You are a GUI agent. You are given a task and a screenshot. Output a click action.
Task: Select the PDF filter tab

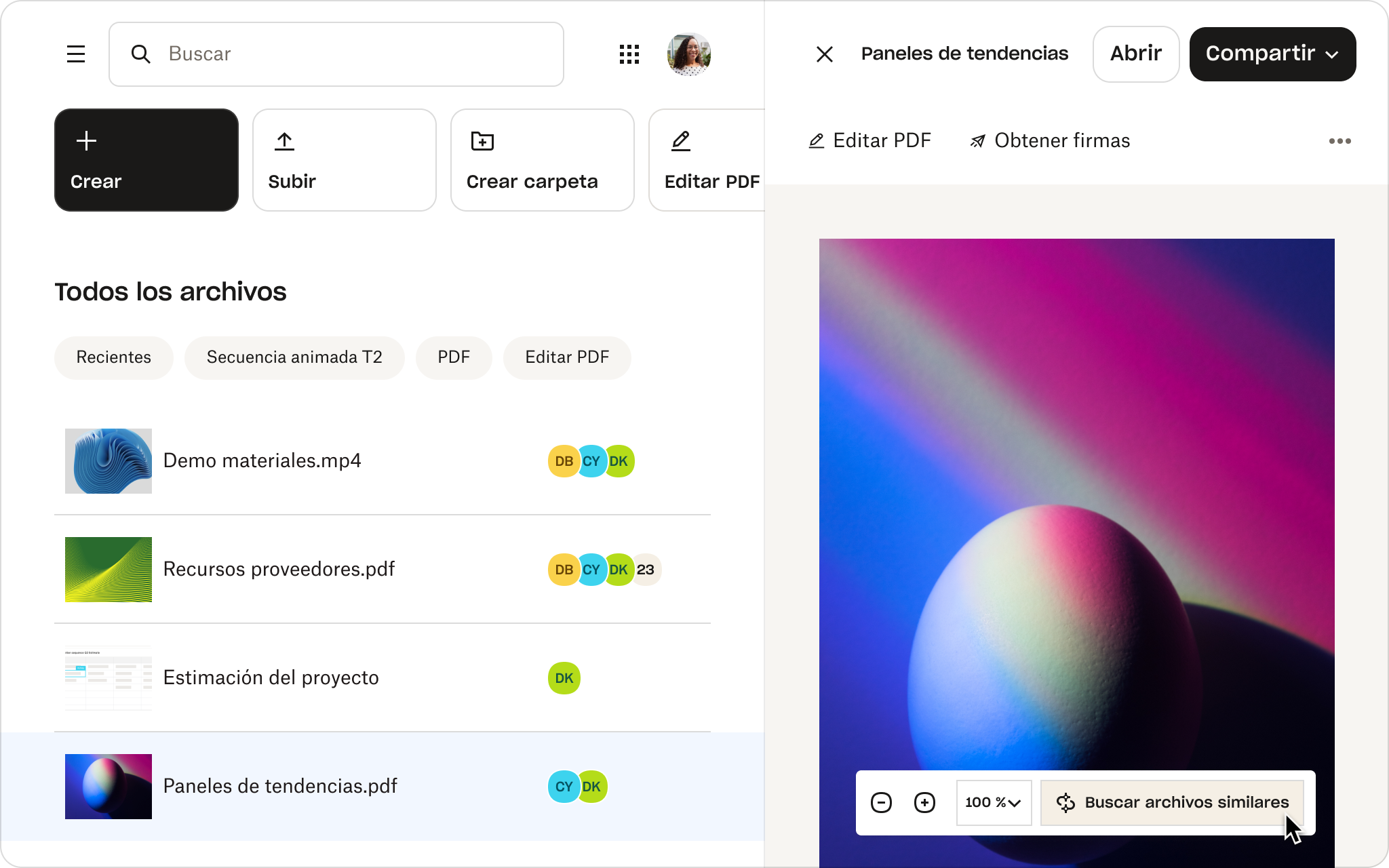point(454,357)
